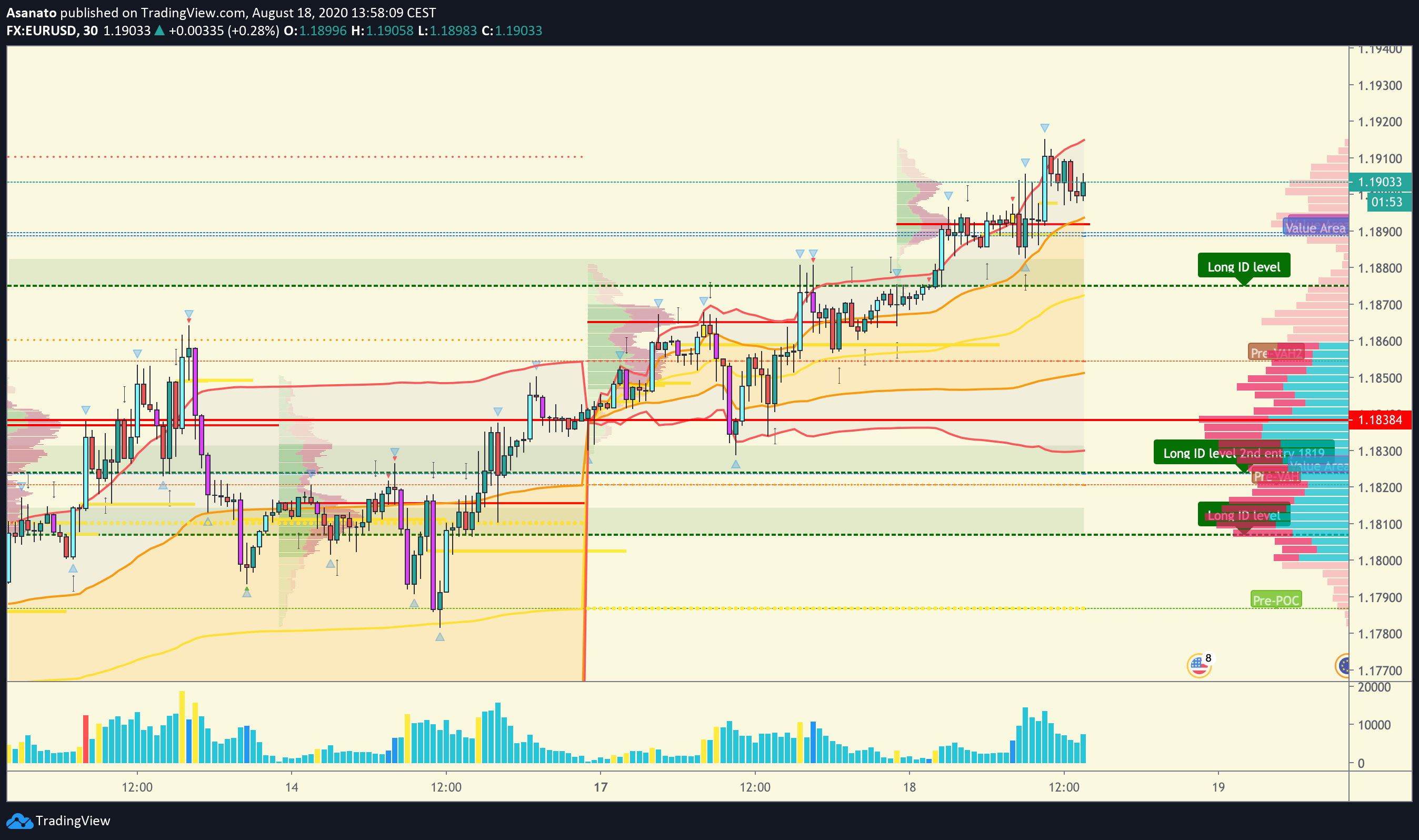Click the high value H:1.19058
Screen dimensions: 1419x840
[382, 31]
